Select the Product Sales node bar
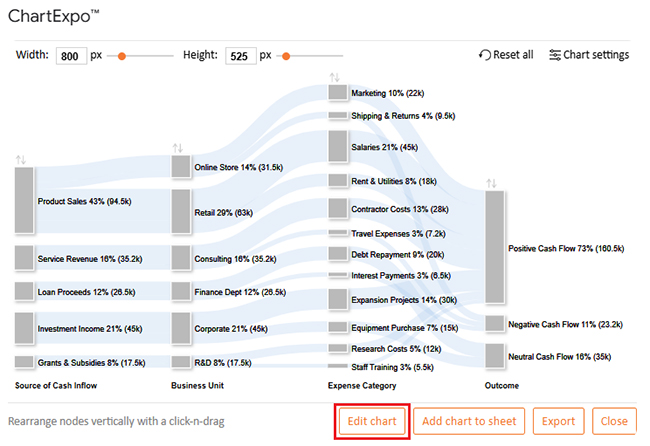Screen dimensions: 650x446 pos(24,200)
